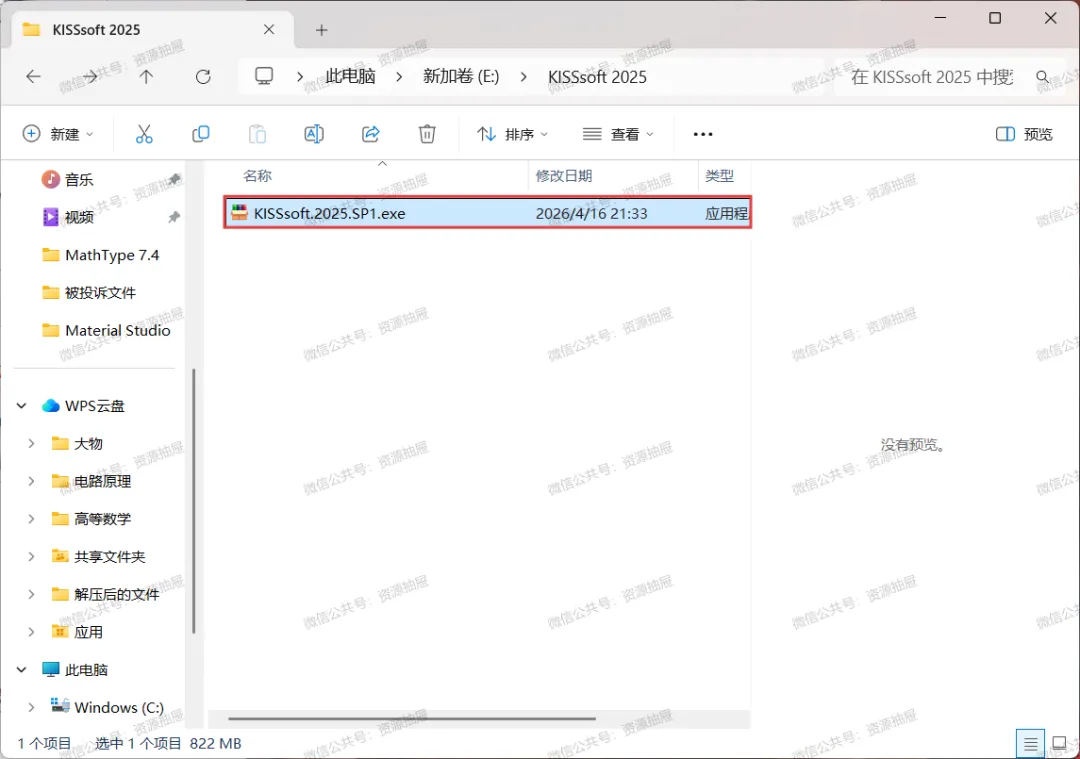Select file name KISSsoft.2025.SP1.exe

(329, 214)
